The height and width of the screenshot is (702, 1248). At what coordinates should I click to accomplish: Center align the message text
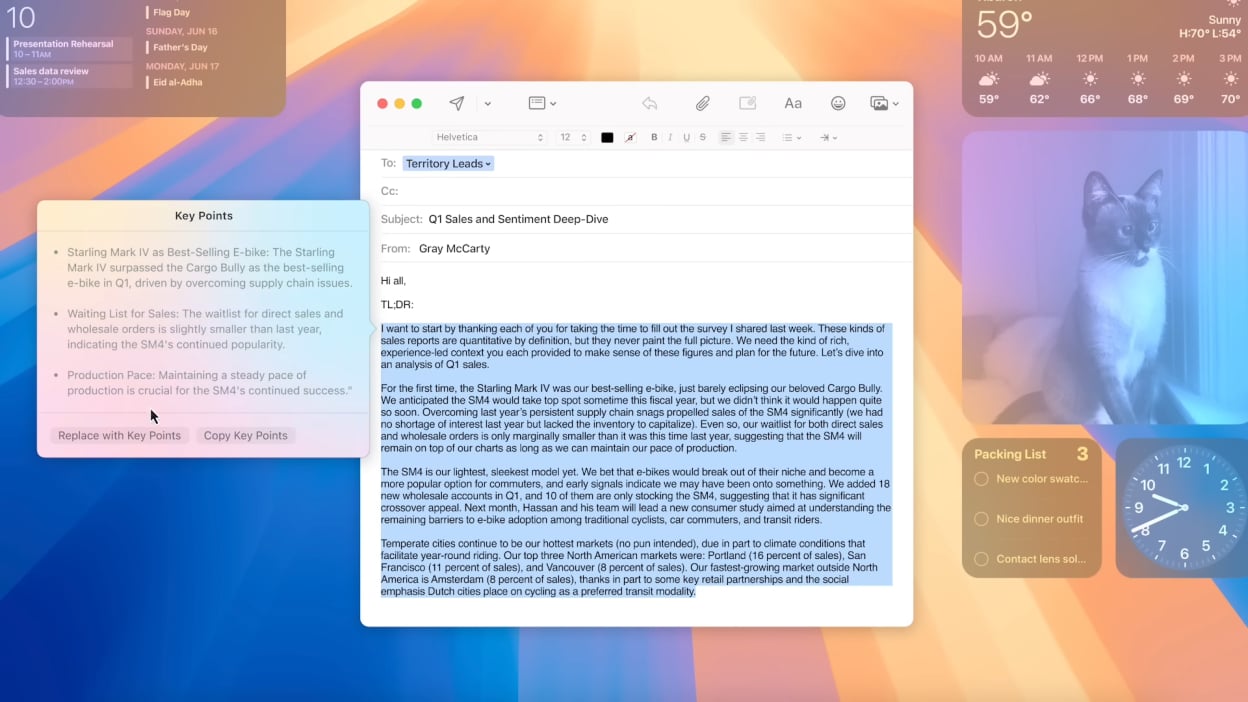coord(743,138)
